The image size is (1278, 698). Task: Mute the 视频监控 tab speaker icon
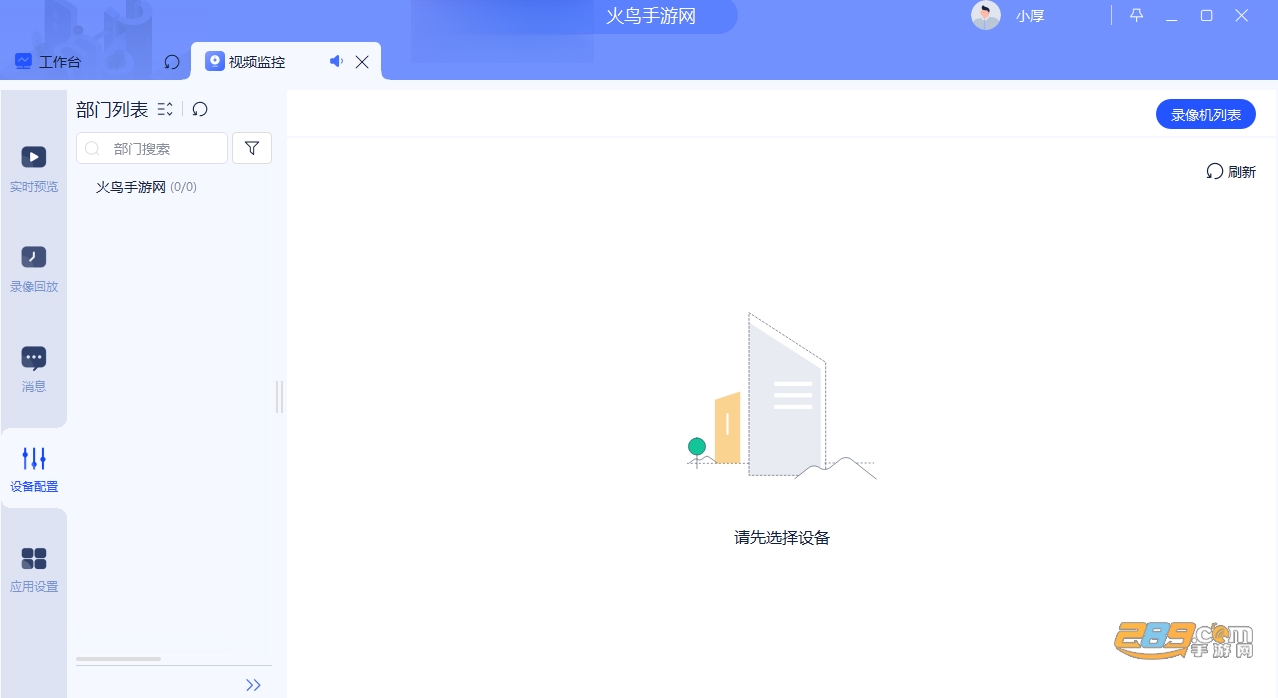[x=336, y=62]
